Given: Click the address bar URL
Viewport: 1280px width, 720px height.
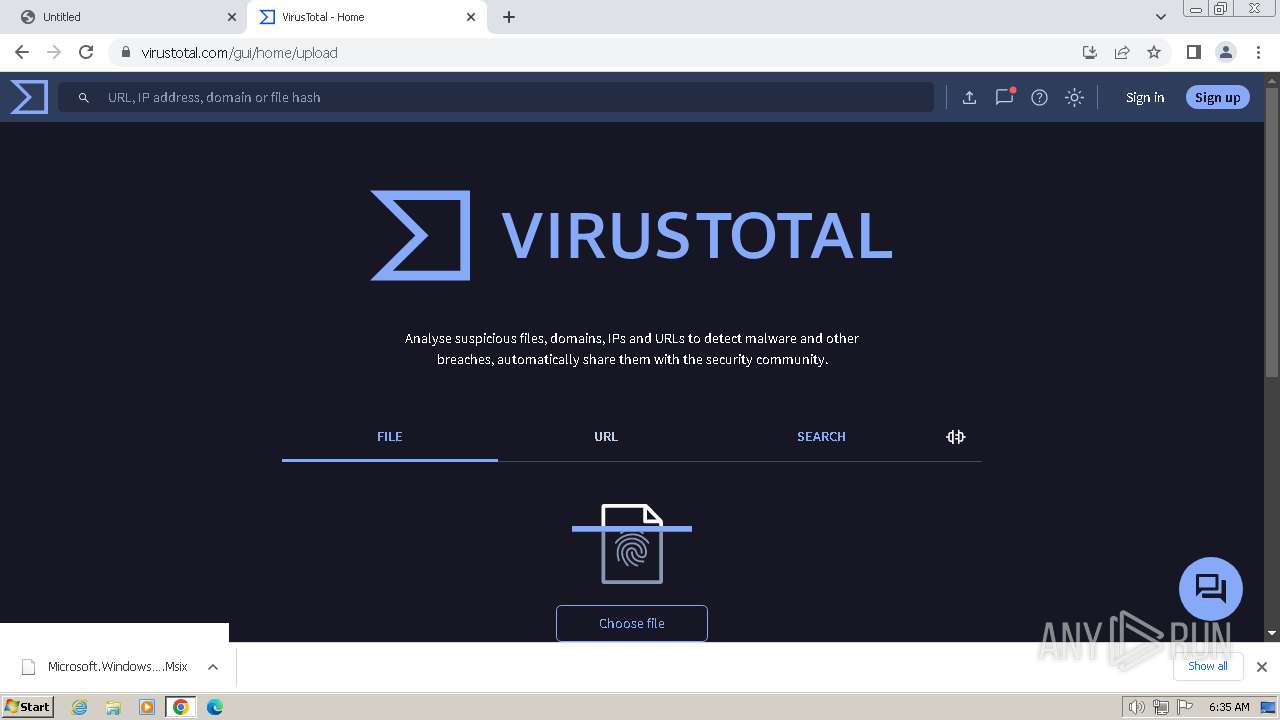Looking at the screenshot, I should click(x=239, y=53).
